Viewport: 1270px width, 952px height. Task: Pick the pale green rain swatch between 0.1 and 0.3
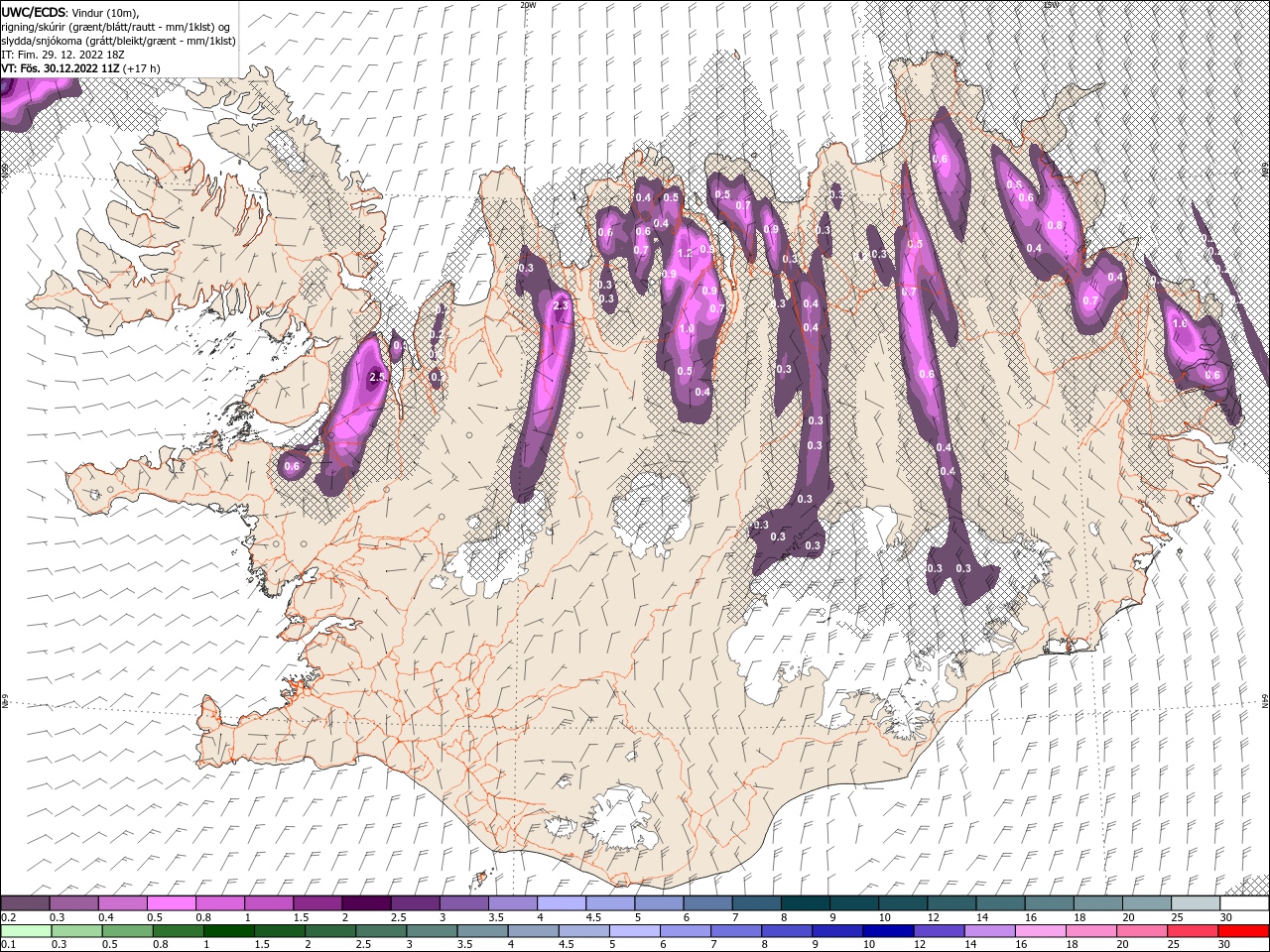tap(27, 930)
